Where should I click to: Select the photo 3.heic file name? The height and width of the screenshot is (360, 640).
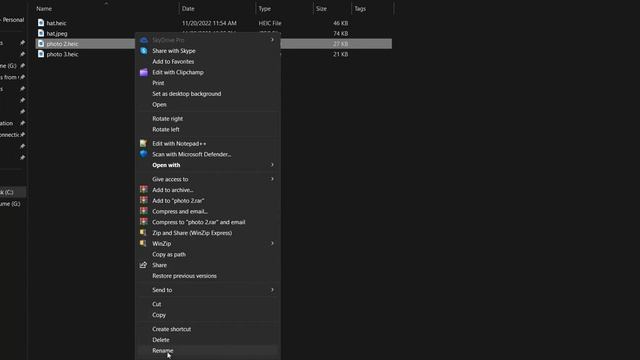click(62, 54)
